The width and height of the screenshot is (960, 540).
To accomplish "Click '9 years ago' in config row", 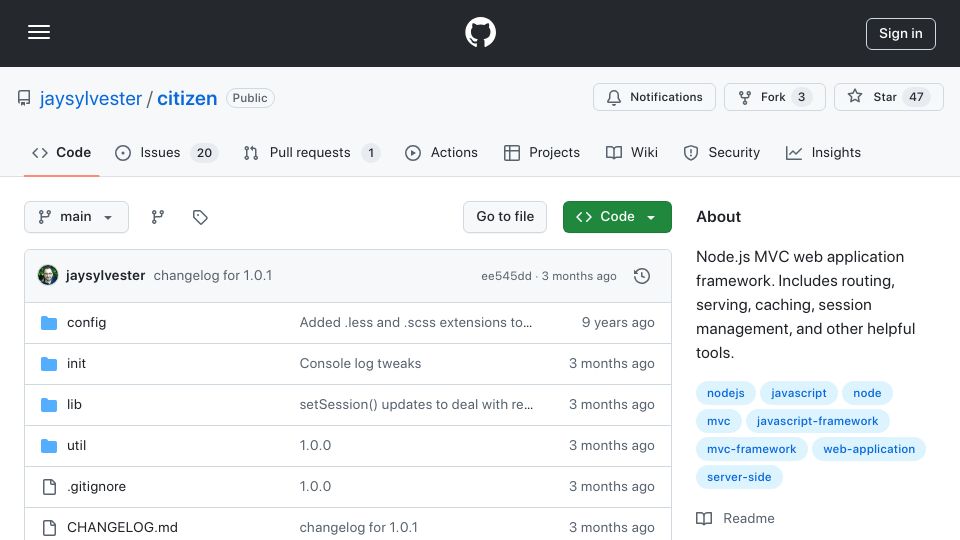I will point(618,323).
